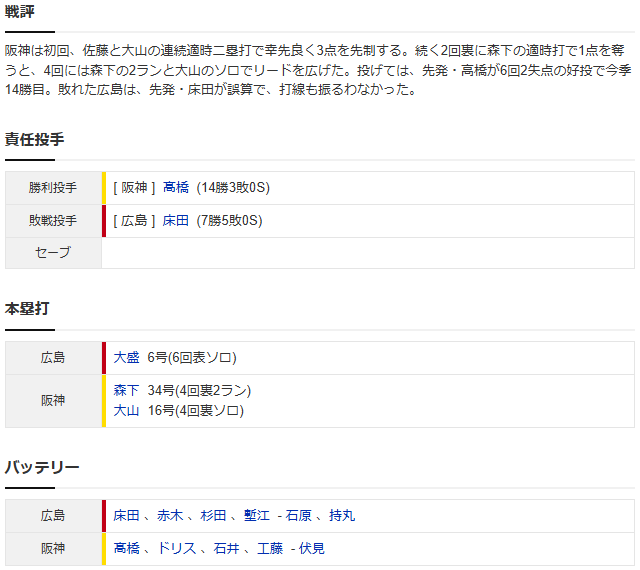Open catcher 伏見 link
This screenshot has height=570, width=640.
click(x=312, y=548)
